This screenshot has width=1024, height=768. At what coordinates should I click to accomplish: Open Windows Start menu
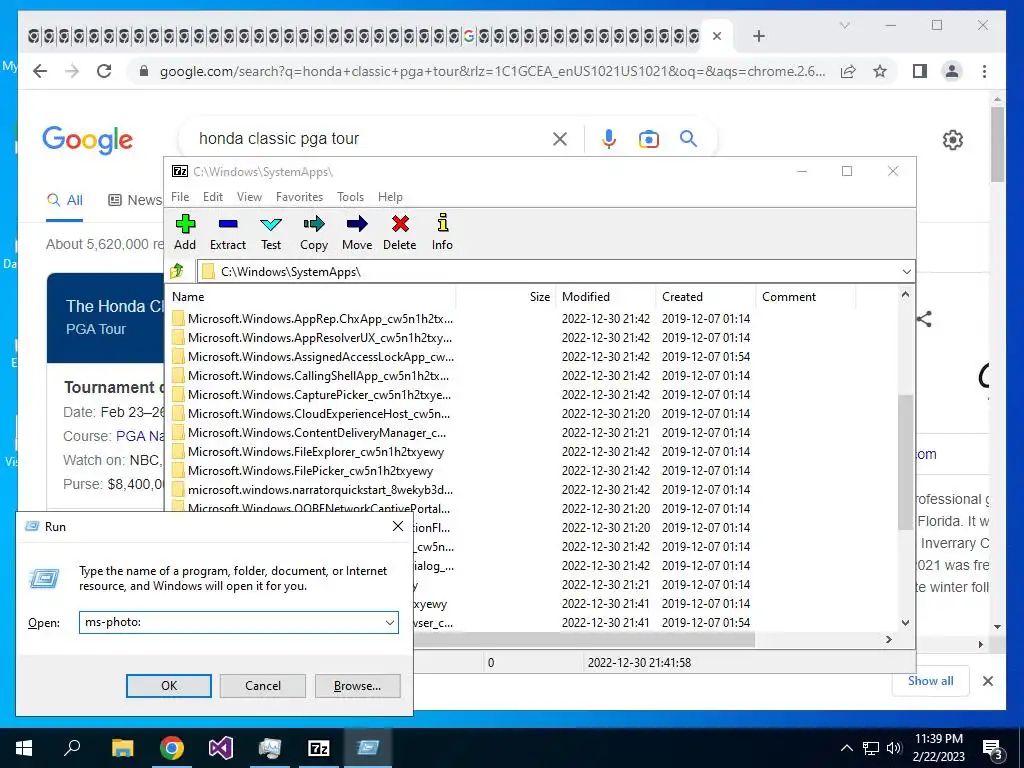click(24, 748)
